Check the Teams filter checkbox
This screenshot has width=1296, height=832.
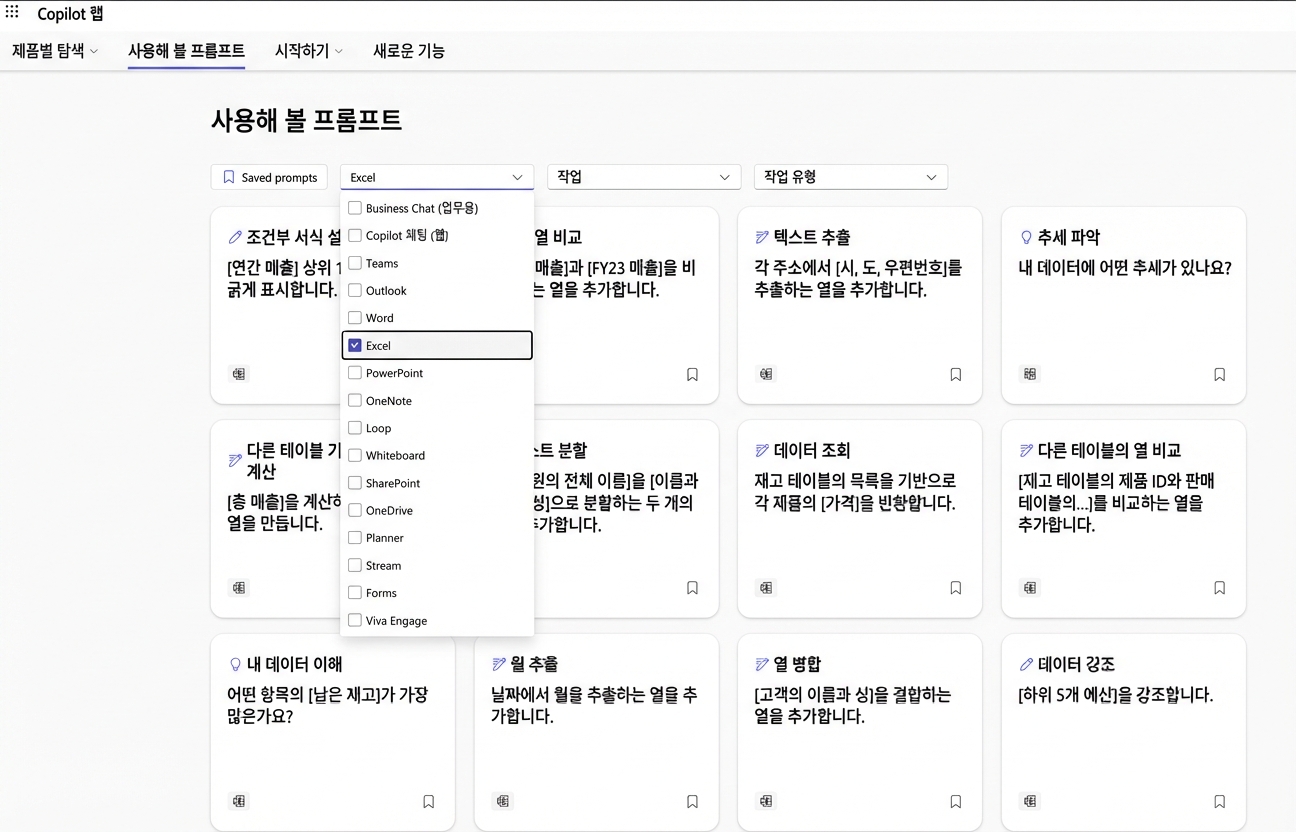(x=354, y=263)
